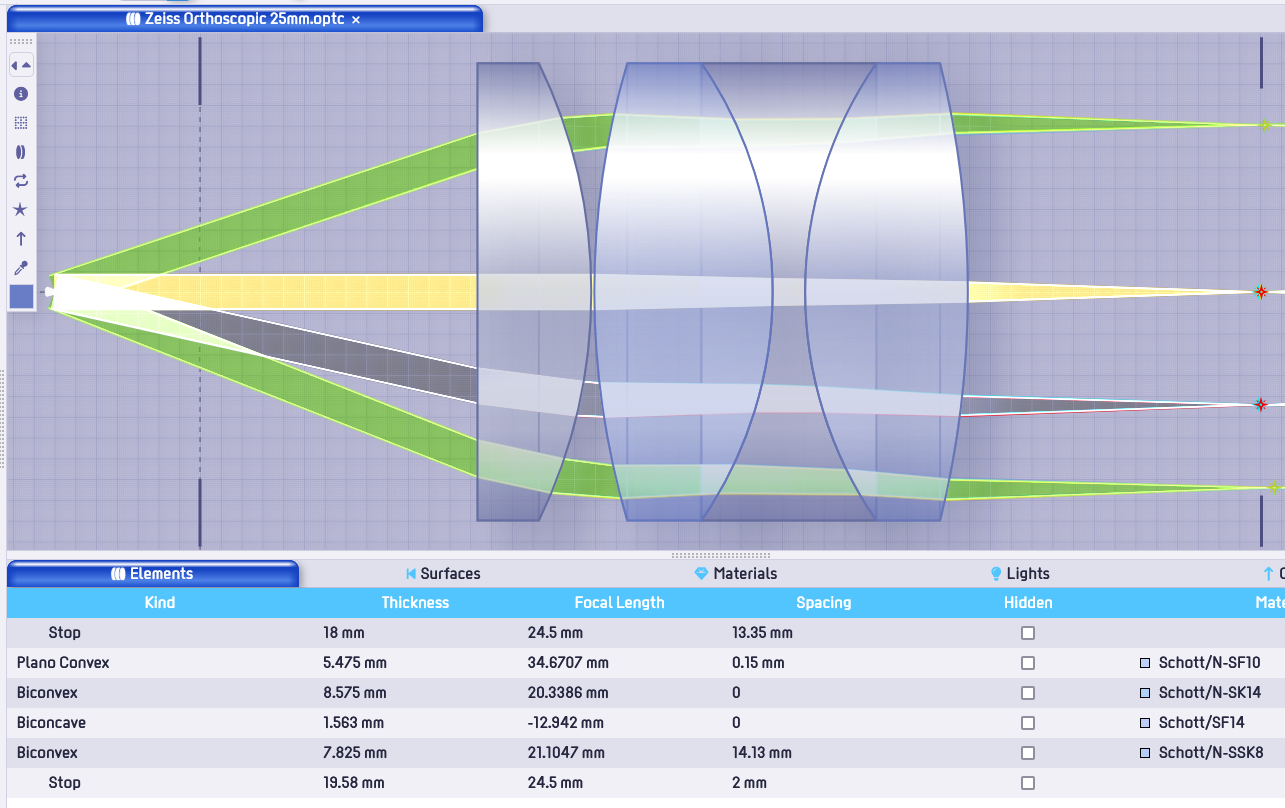Click the Schott/N-SSK8 material name

pos(1210,753)
